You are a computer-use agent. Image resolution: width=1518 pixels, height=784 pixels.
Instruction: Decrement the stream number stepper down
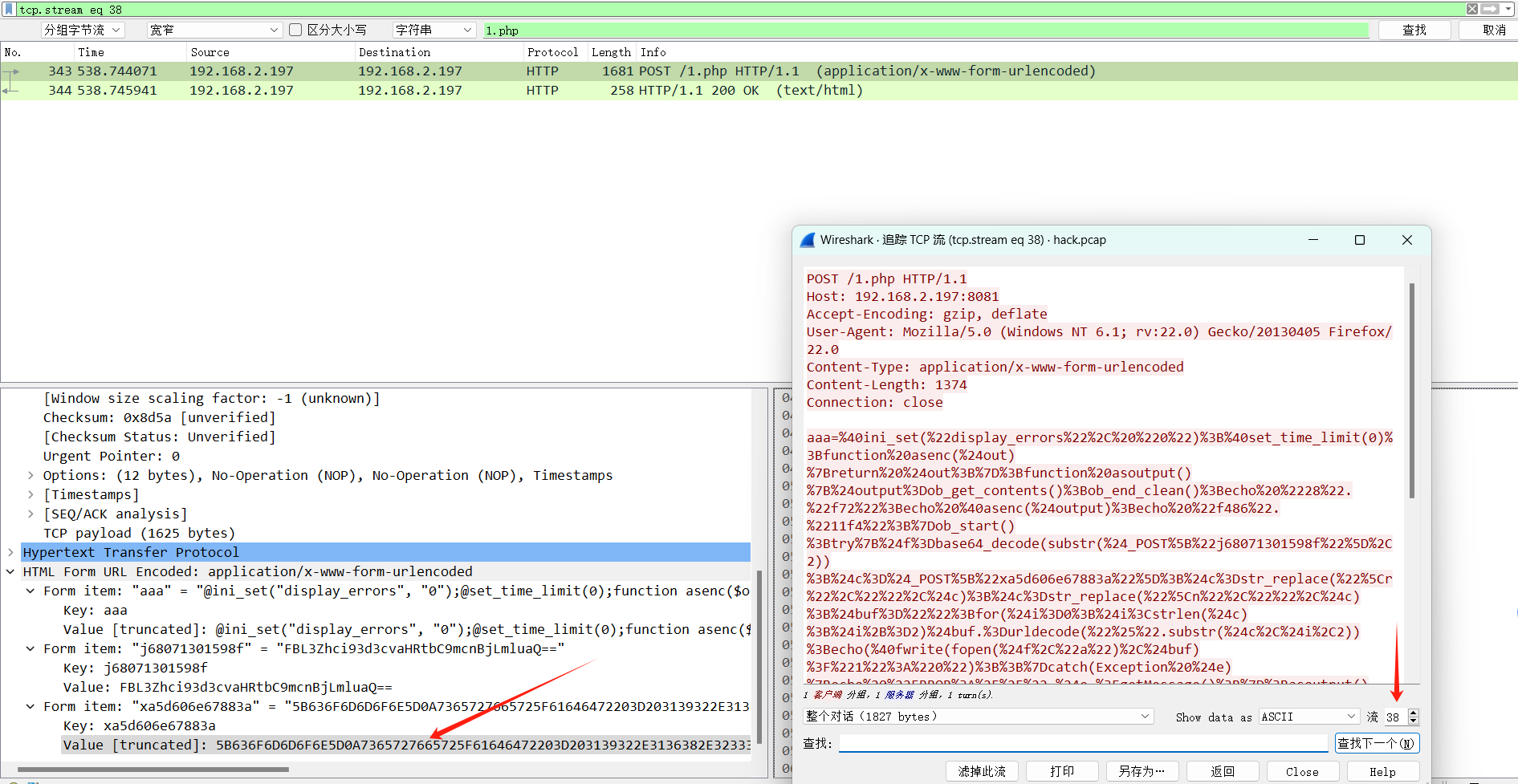tap(1414, 721)
